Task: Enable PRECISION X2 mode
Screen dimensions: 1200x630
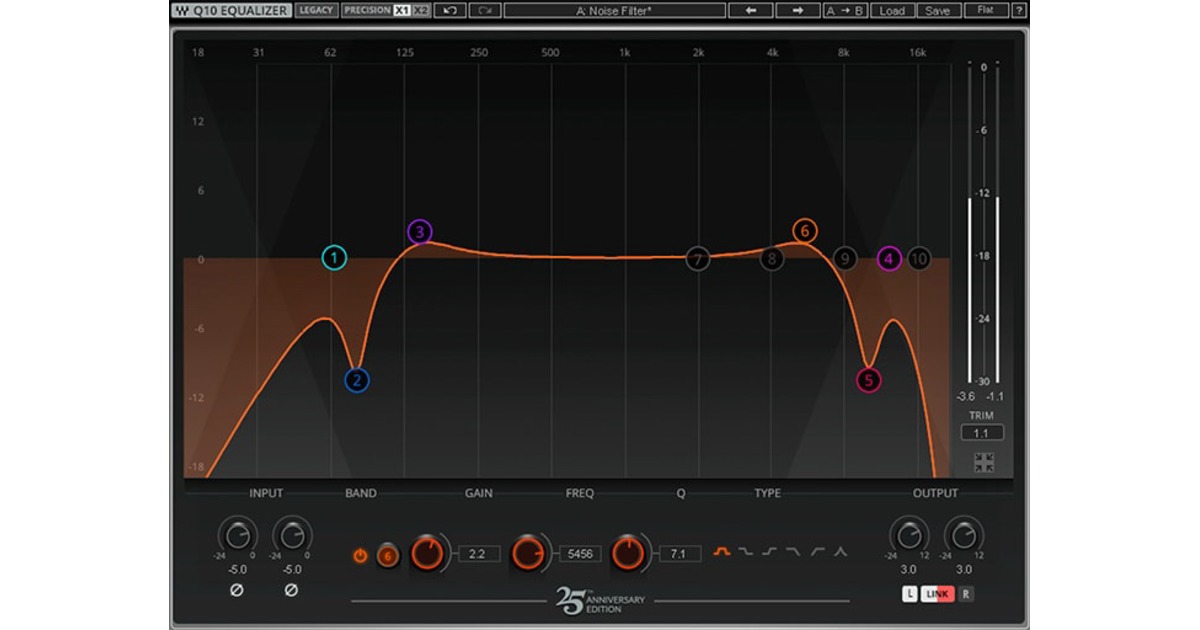Action: 422,10
